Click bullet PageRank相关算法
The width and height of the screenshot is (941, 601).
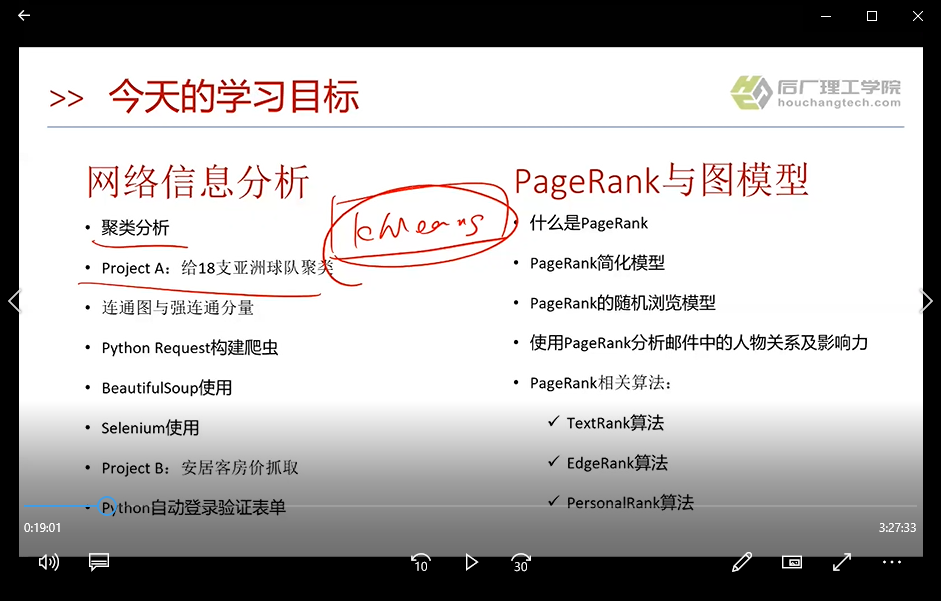(x=600, y=383)
